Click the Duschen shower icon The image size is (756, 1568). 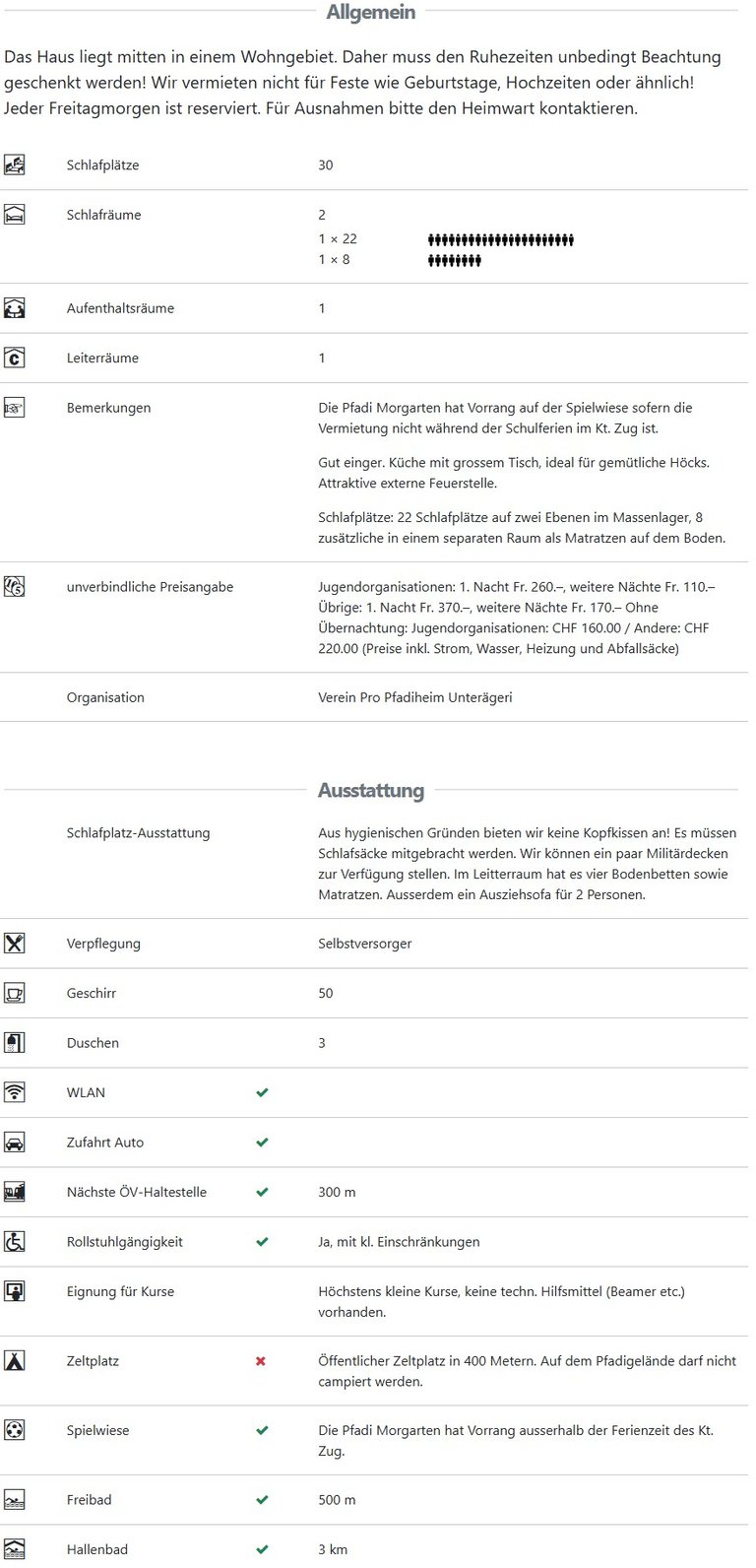point(15,1043)
